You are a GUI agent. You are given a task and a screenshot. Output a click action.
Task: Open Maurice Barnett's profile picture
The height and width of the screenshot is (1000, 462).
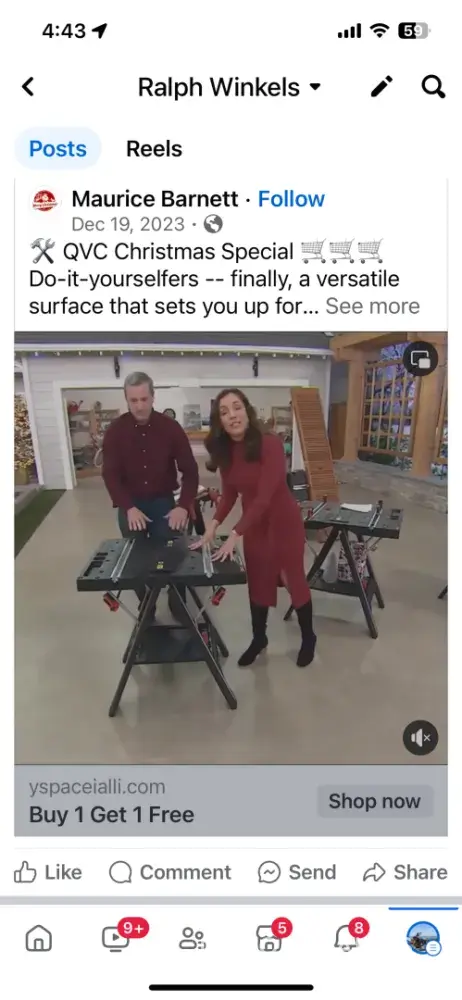tap(45, 202)
